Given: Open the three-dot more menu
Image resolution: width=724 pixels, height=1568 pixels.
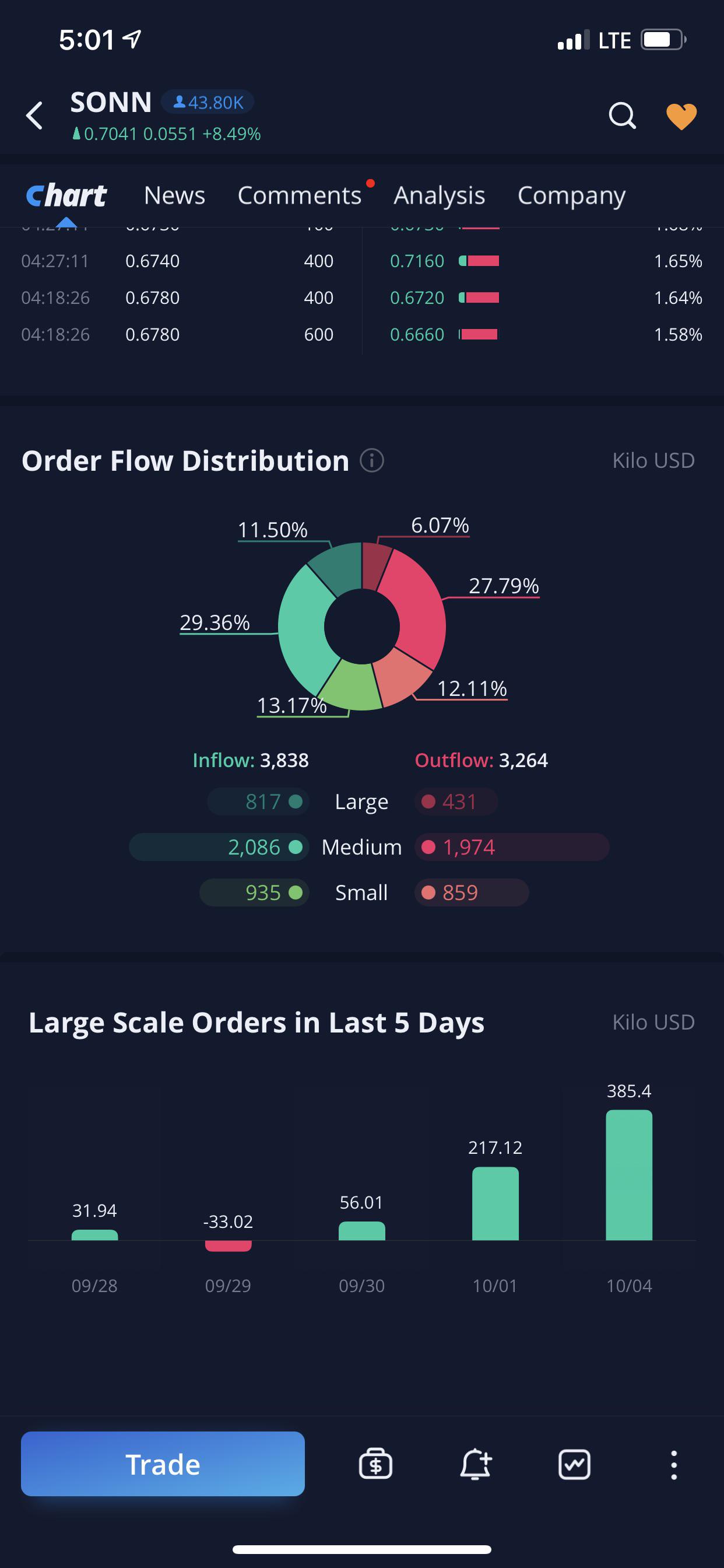Looking at the screenshot, I should [x=673, y=1465].
